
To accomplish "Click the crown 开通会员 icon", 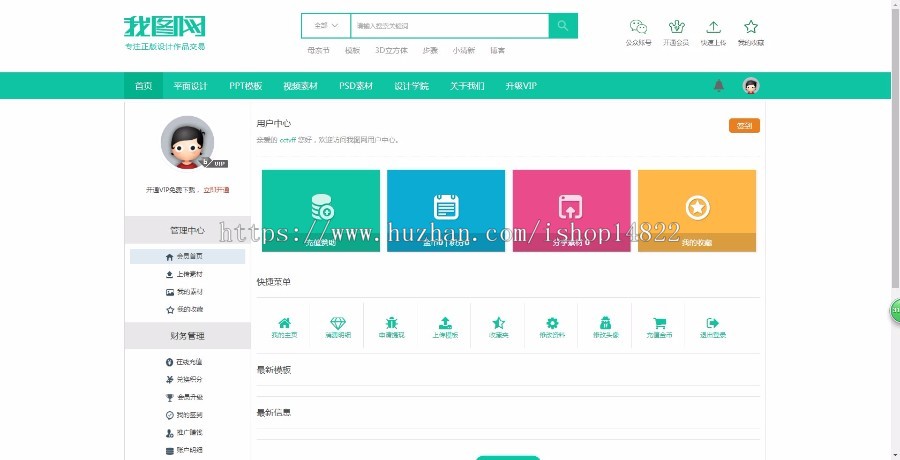I will 676,28.
